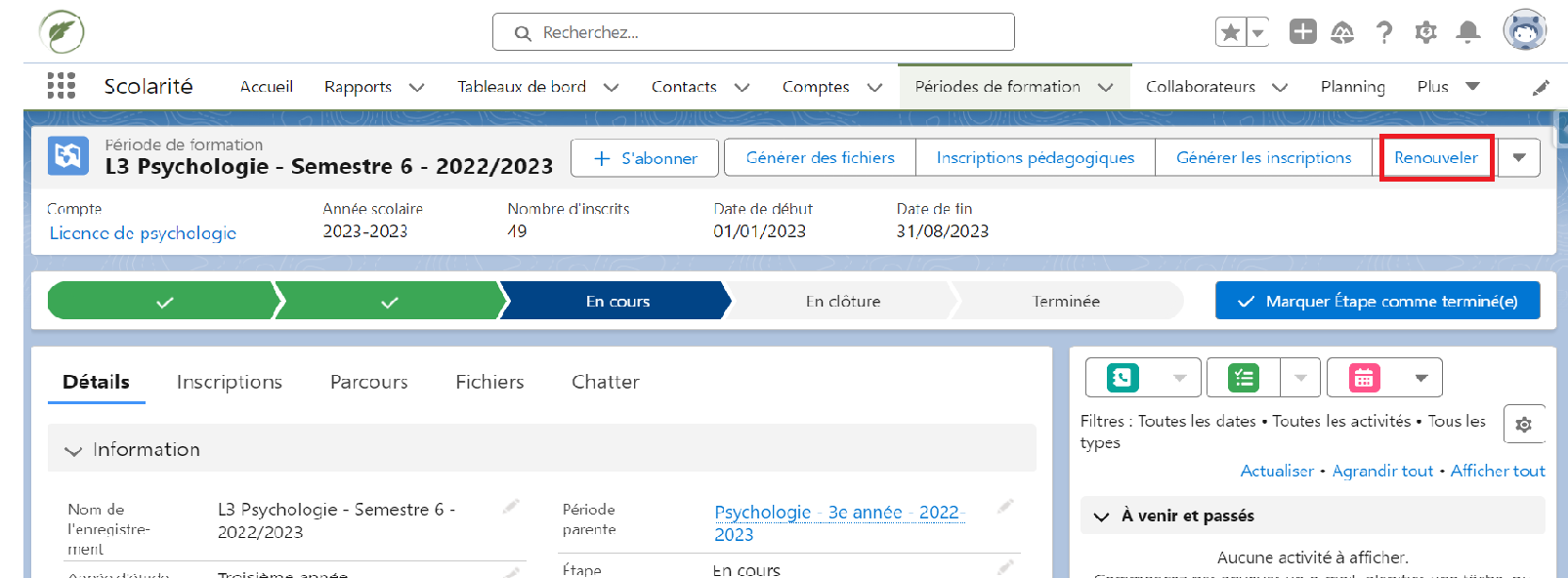Open more actions dropdown next to Renouveler
This screenshot has height=578, width=1568.
(x=1518, y=158)
